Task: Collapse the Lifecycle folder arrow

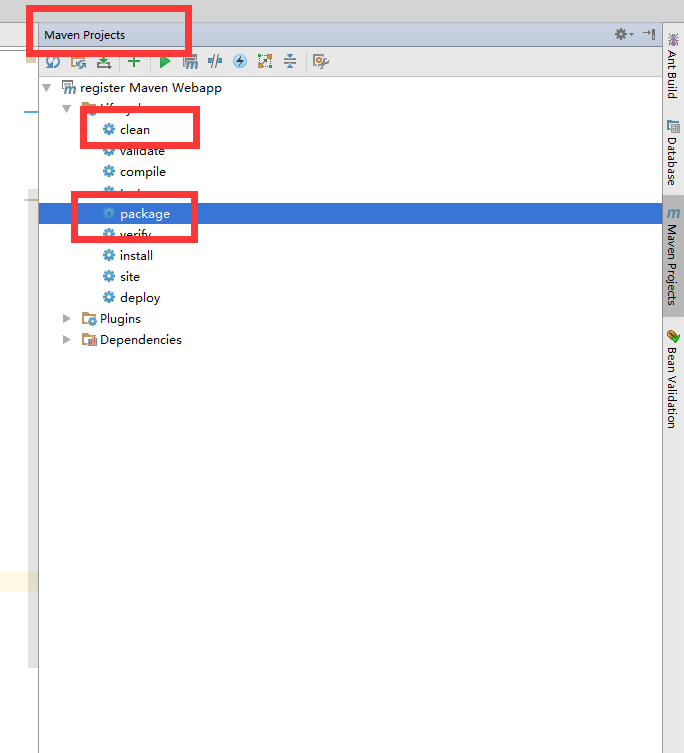Action: coord(67,109)
